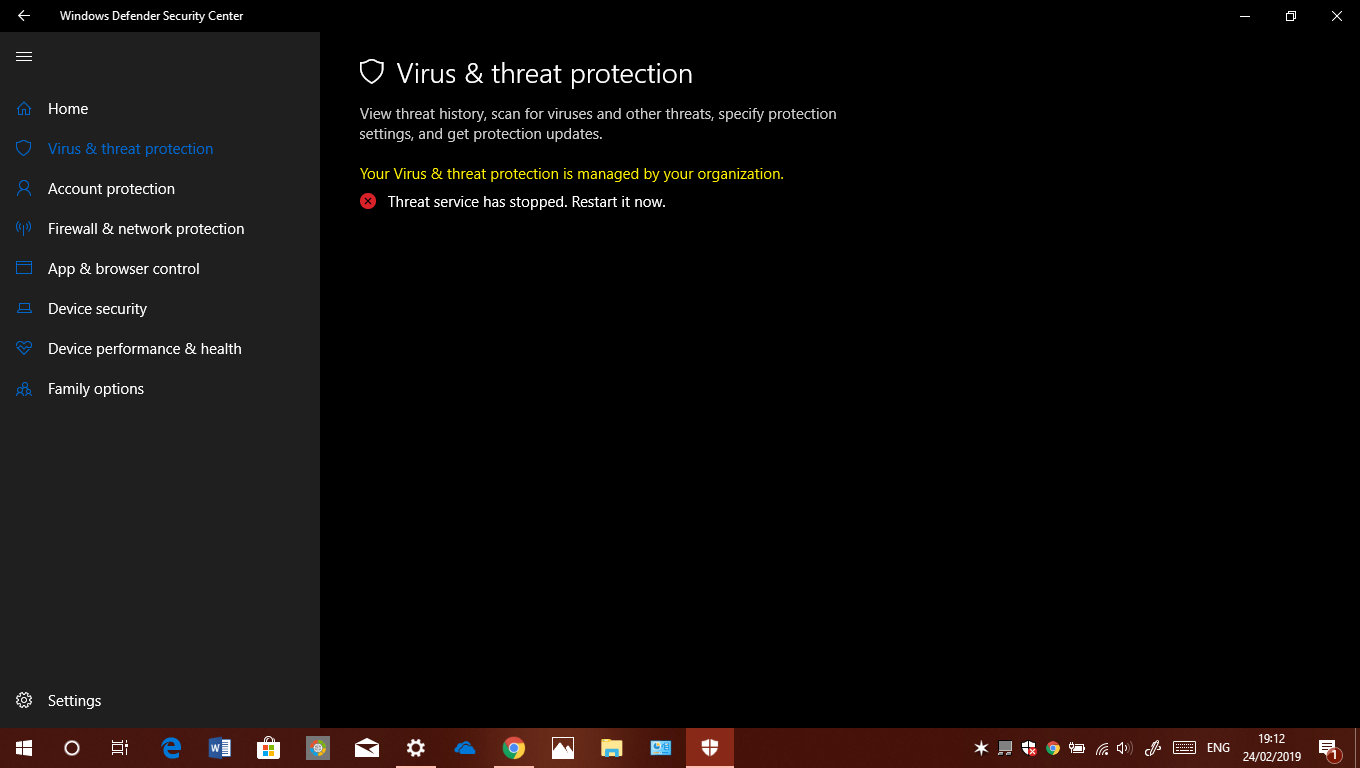1360x768 pixels.
Task: Open the Photos app from taskbar
Action: (x=563, y=748)
